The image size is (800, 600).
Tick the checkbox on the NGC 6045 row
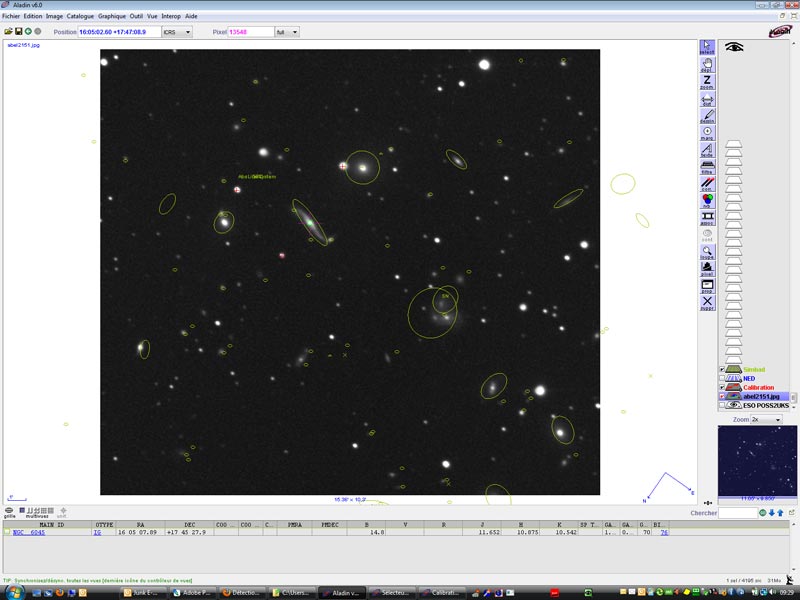[x=7, y=532]
